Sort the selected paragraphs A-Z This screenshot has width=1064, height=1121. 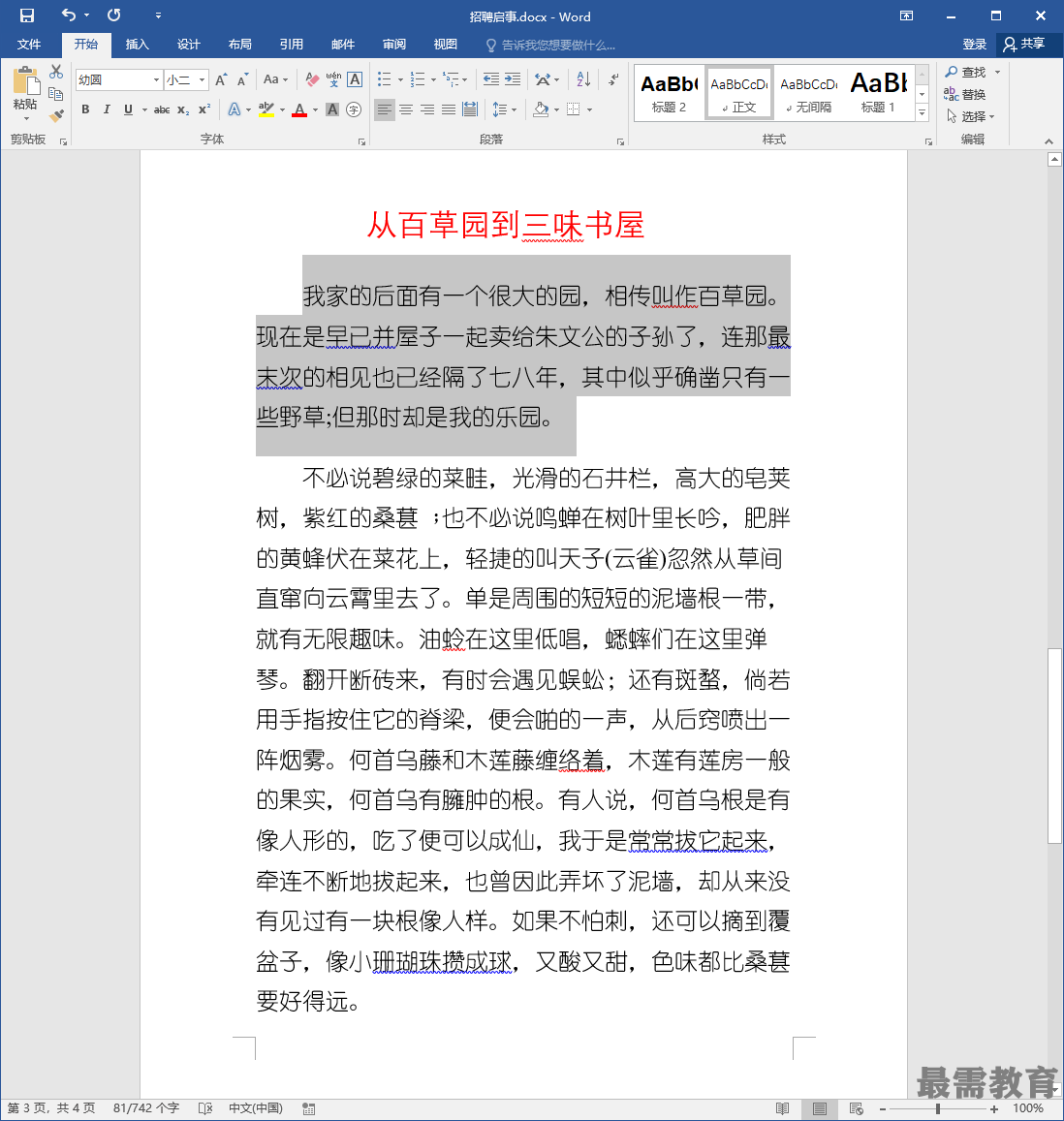[x=583, y=79]
